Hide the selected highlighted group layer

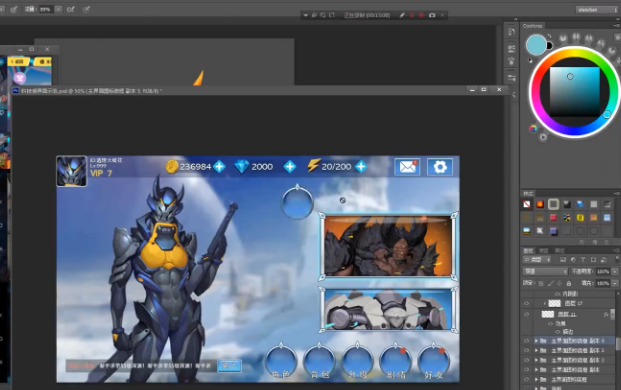(526, 341)
